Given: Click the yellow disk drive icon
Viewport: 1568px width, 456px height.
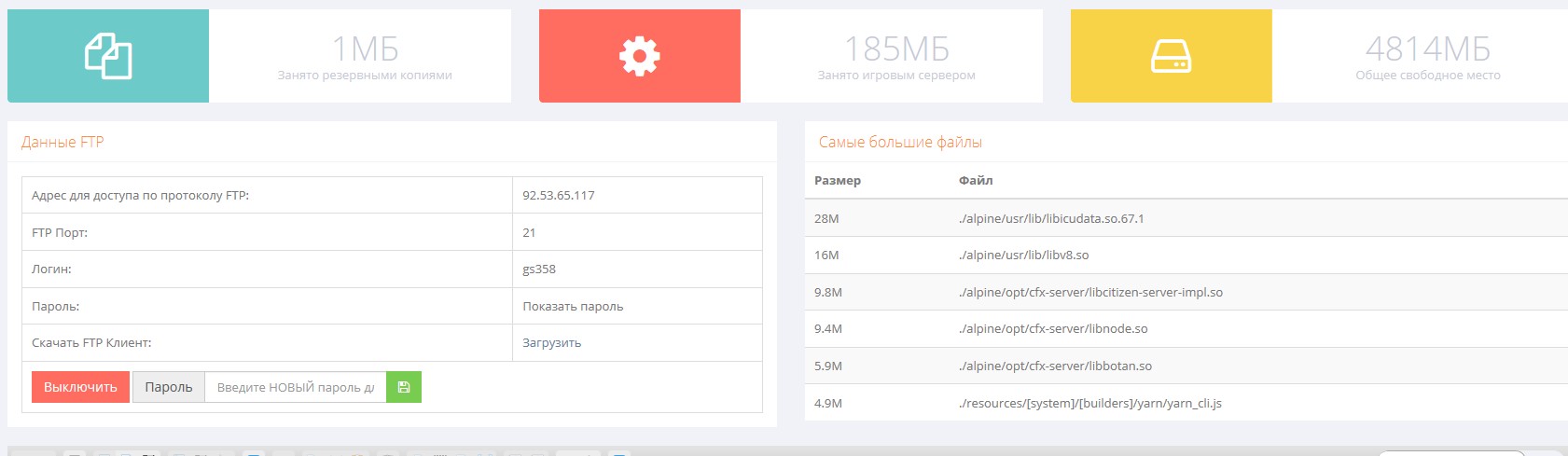Looking at the screenshot, I should click(x=1171, y=56).
